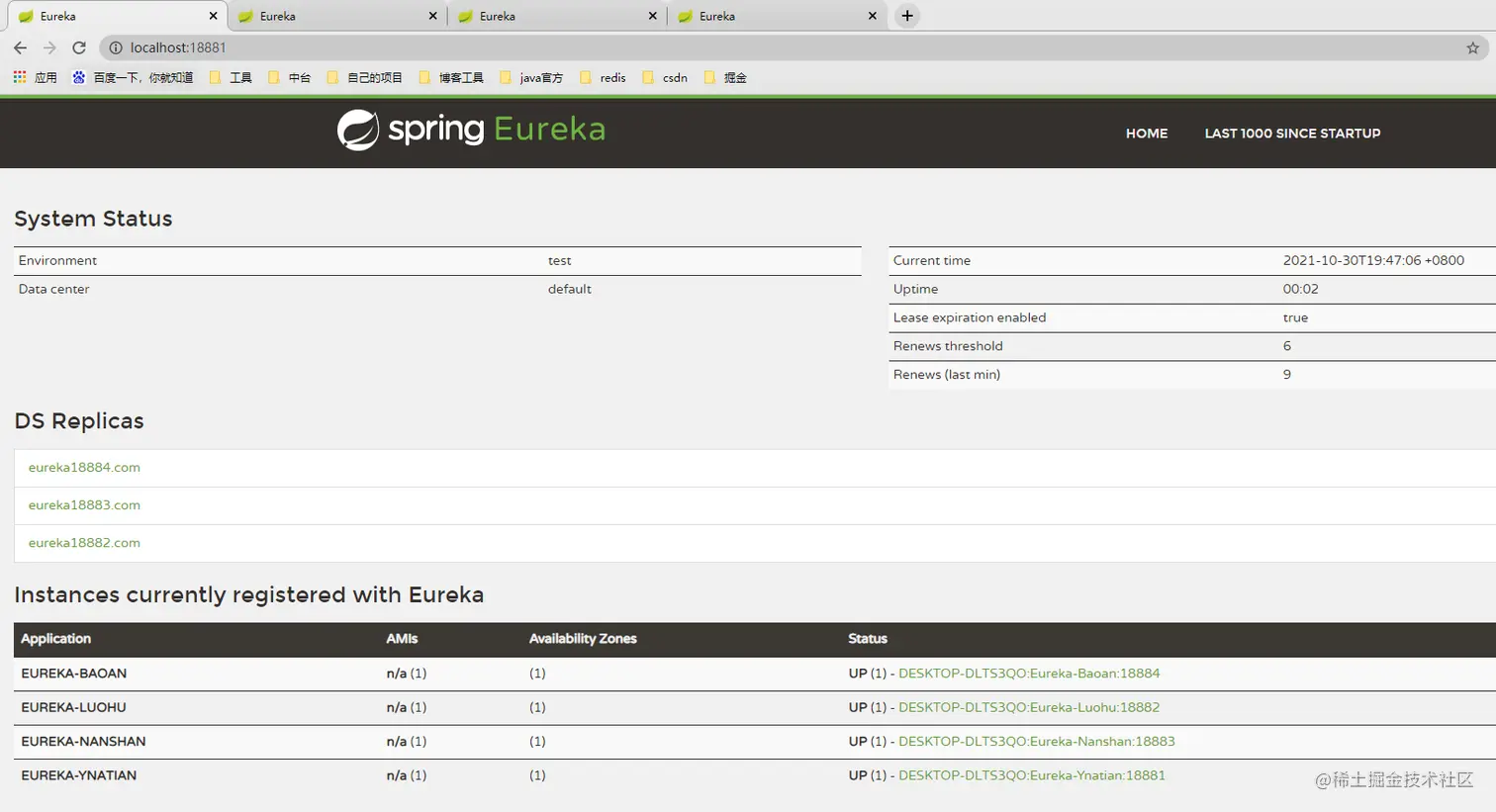Open instance link Eureka-Baoan:18884
The height and width of the screenshot is (812, 1496).
click(1029, 674)
